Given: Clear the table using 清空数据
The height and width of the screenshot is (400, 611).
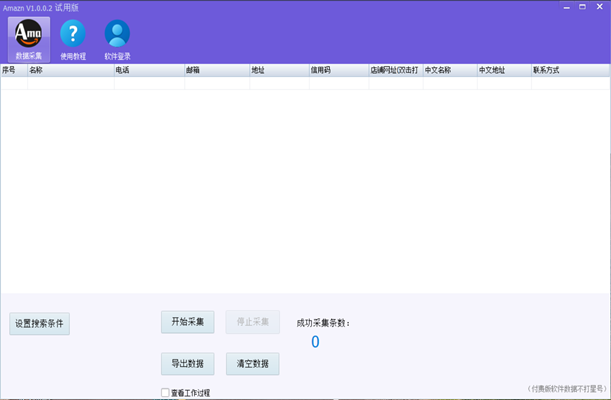Looking at the screenshot, I should coord(252,363).
